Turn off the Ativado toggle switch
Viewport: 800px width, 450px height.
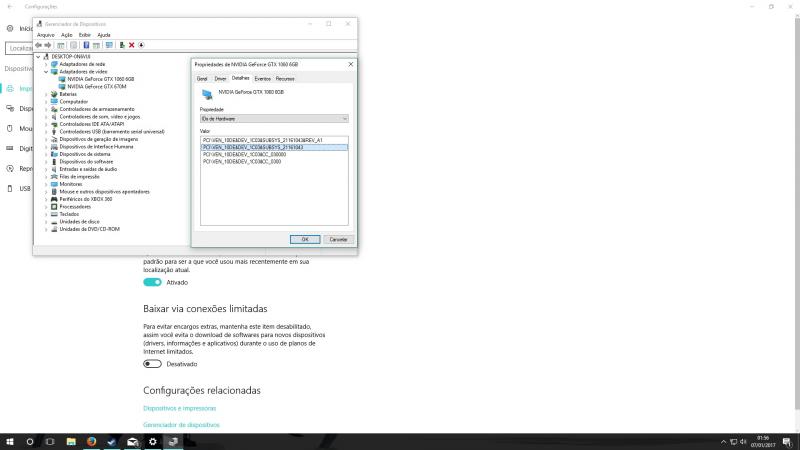(x=152, y=282)
